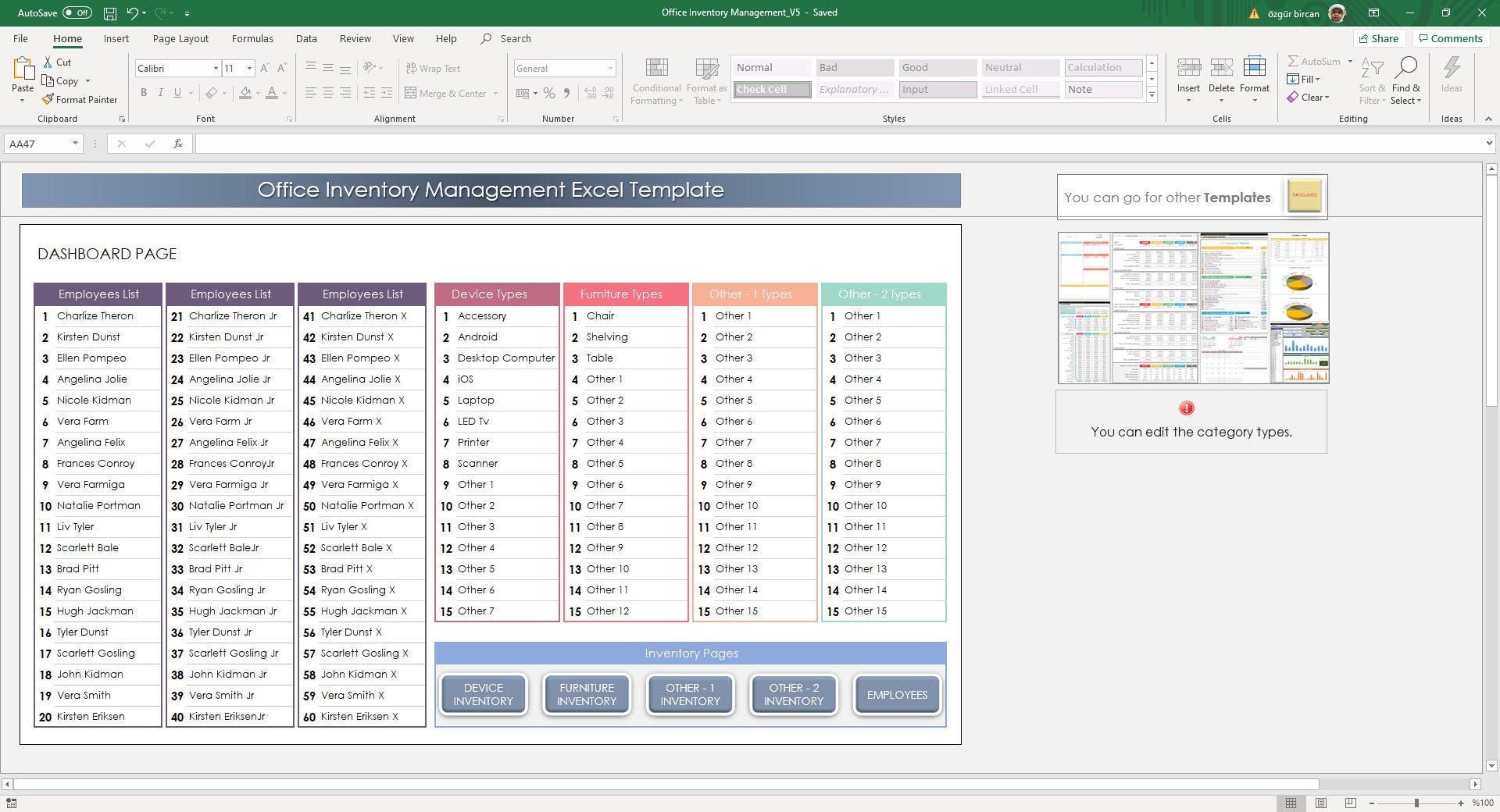Toggle italic formatting
Viewport: 1500px width, 812px height.
160,92
